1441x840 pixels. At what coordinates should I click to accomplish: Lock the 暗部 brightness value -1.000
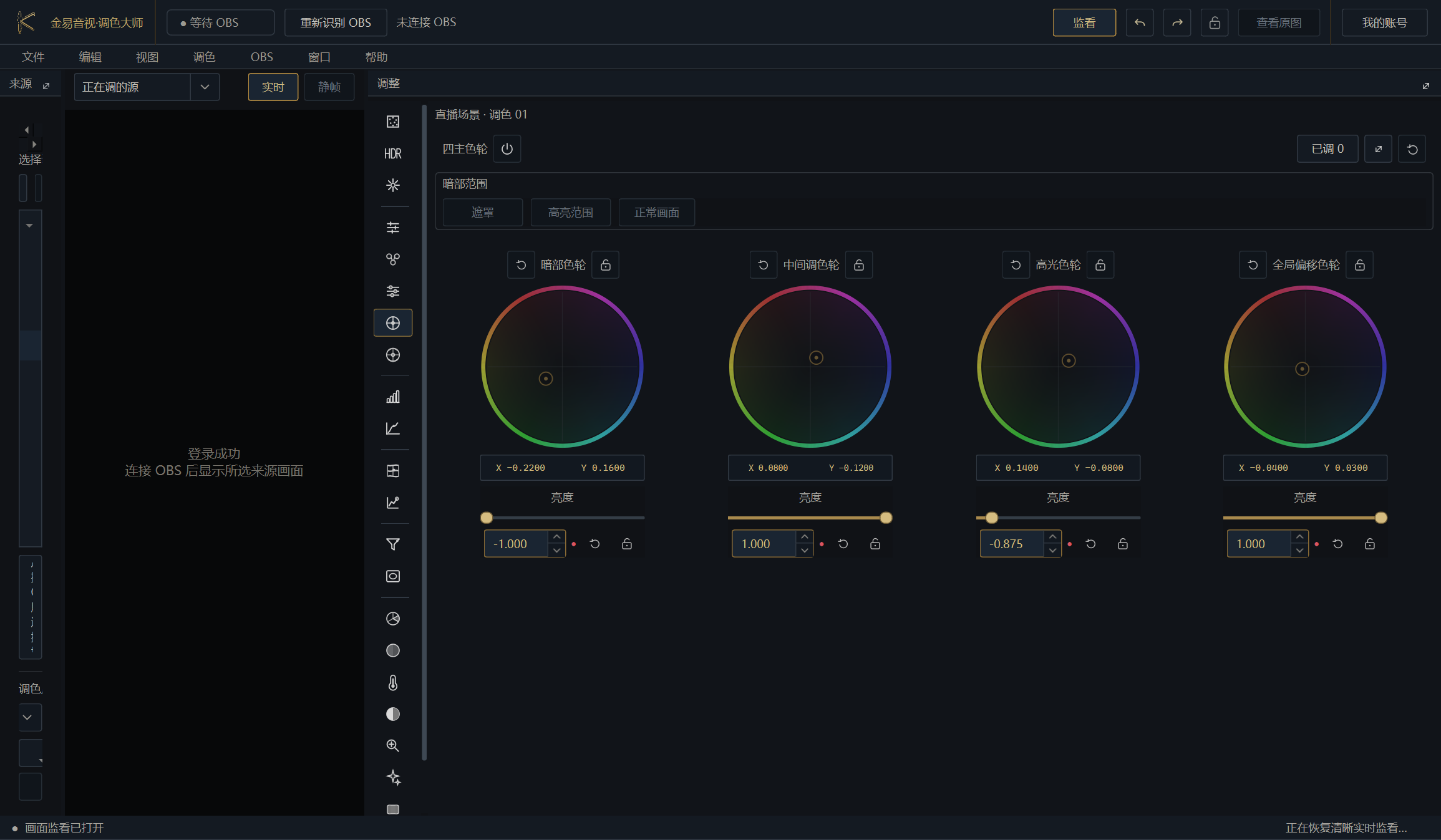pyautogui.click(x=627, y=544)
